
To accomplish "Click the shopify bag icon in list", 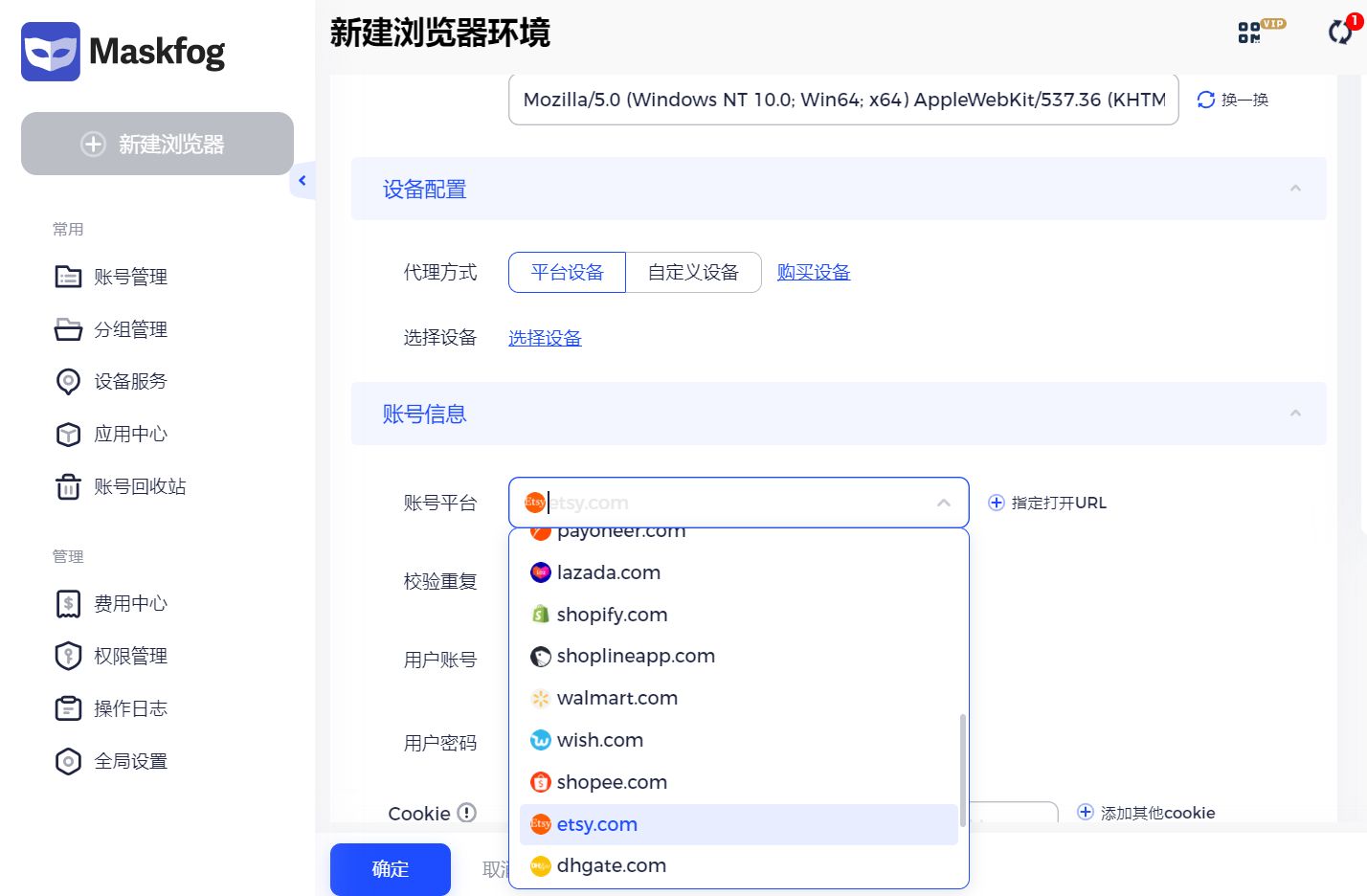I will pyautogui.click(x=541, y=615).
